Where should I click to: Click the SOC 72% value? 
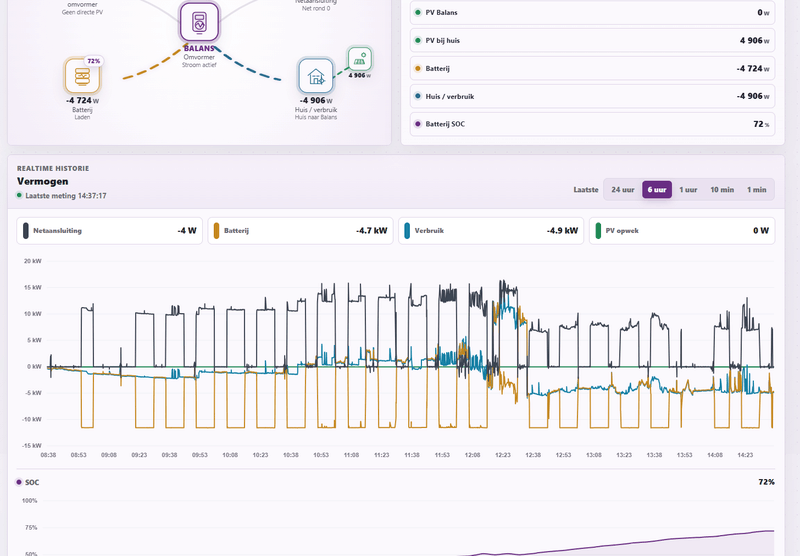coord(766,482)
